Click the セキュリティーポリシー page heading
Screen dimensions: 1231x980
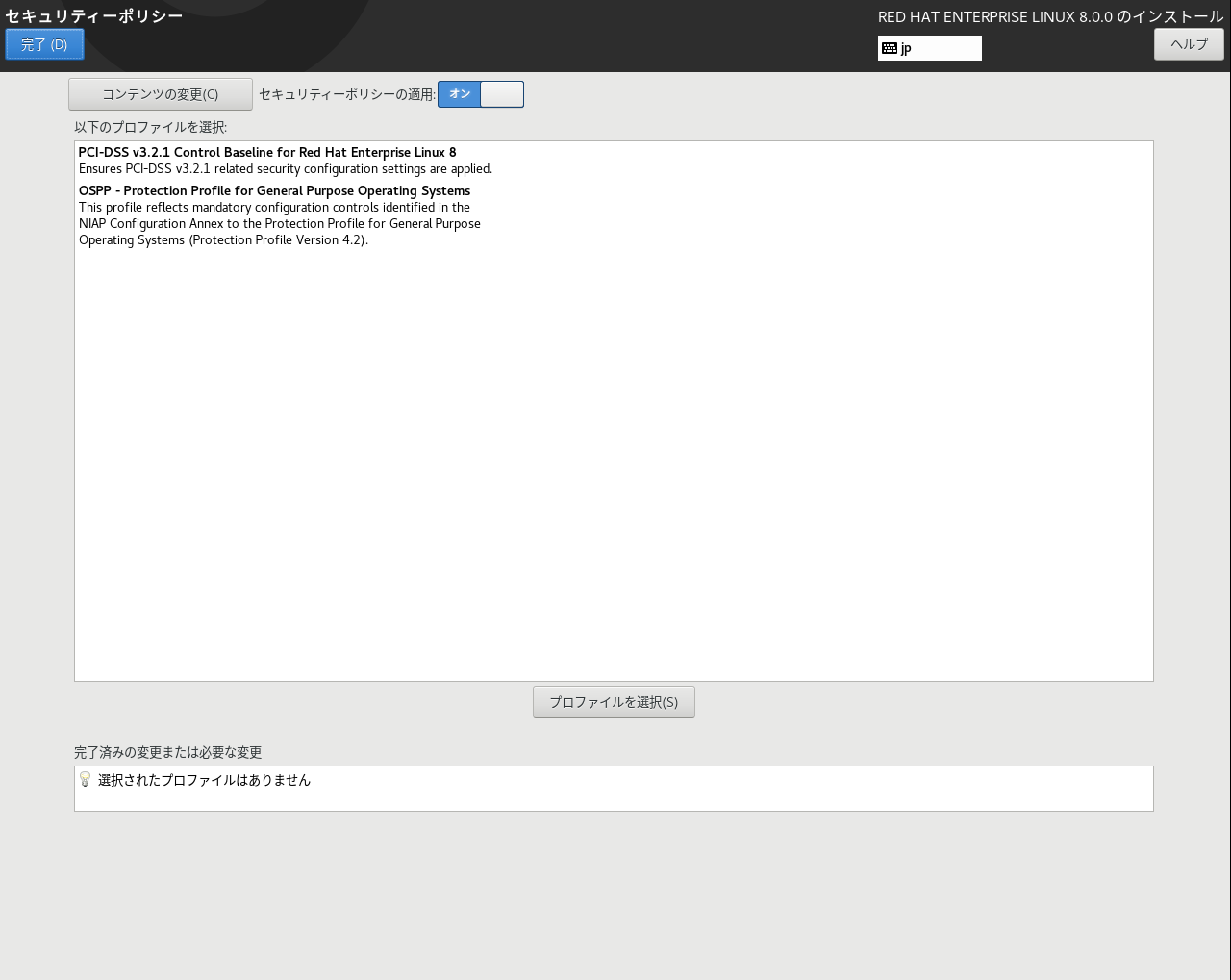coord(94,16)
